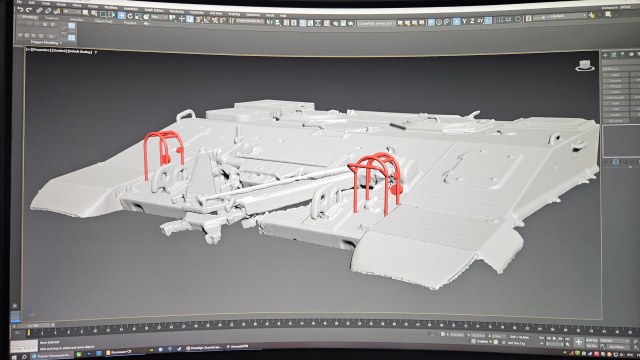Click the Play Animation button

[x=555, y=338]
